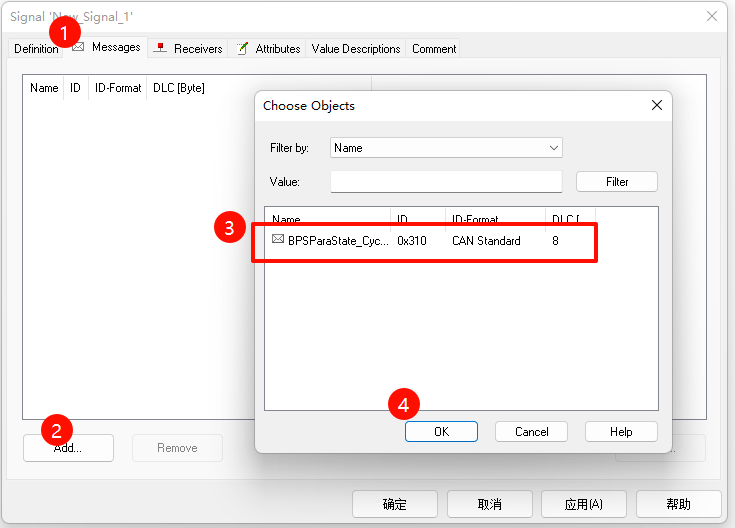Viewport: 735px width, 528px height.
Task: Click the BPSParaState message envelope icon
Action: pos(278,239)
